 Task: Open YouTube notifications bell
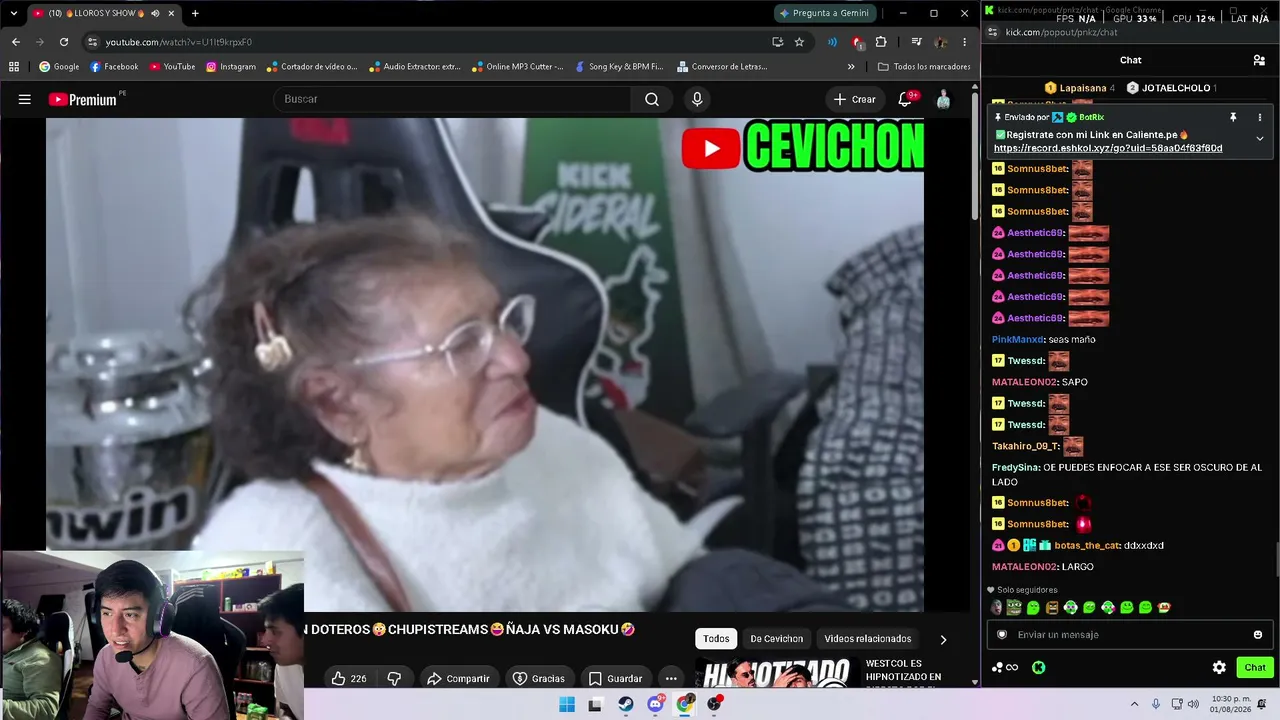click(x=905, y=99)
